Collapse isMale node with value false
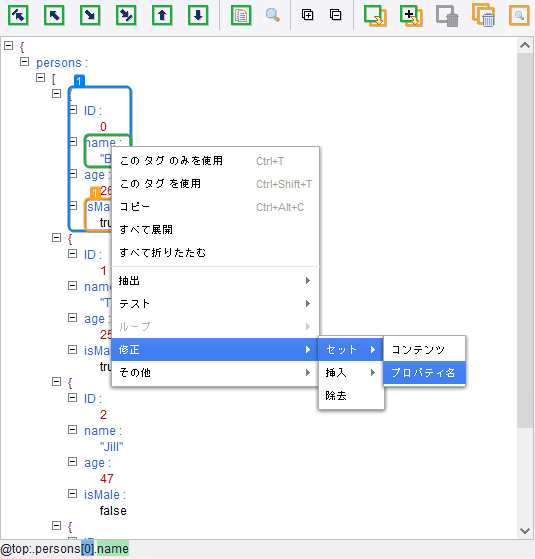Image resolution: width=535 pixels, height=559 pixels. coord(72,493)
